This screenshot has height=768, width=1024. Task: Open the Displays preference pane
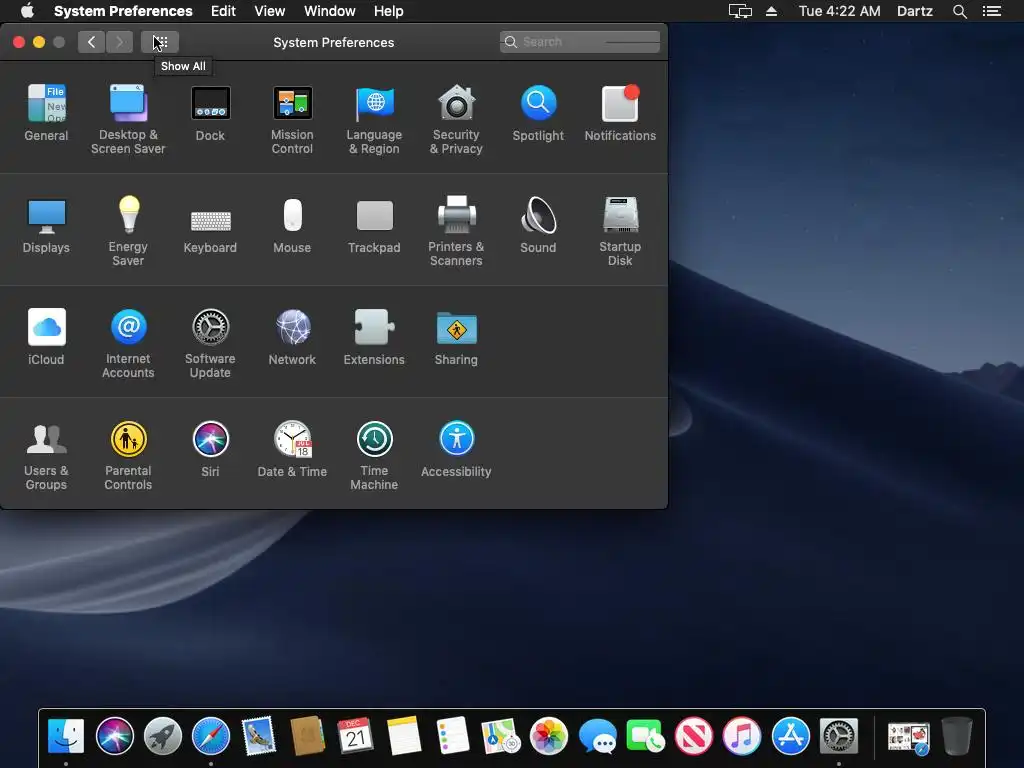tap(46, 225)
